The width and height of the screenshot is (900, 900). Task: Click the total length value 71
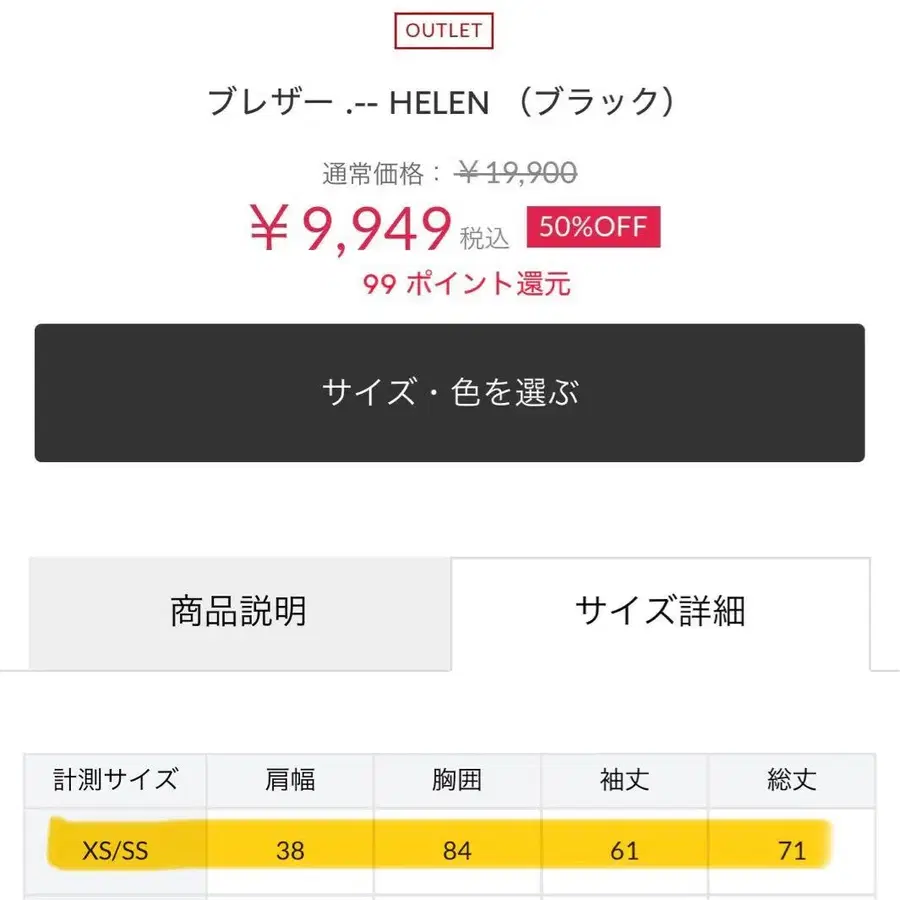click(791, 850)
